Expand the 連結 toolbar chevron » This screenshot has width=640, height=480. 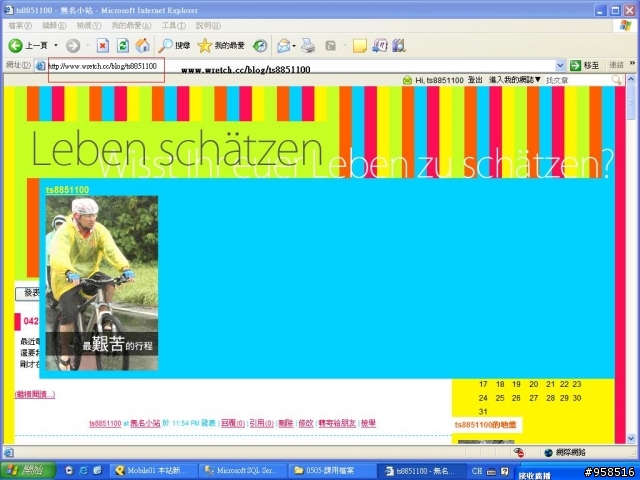pos(632,63)
